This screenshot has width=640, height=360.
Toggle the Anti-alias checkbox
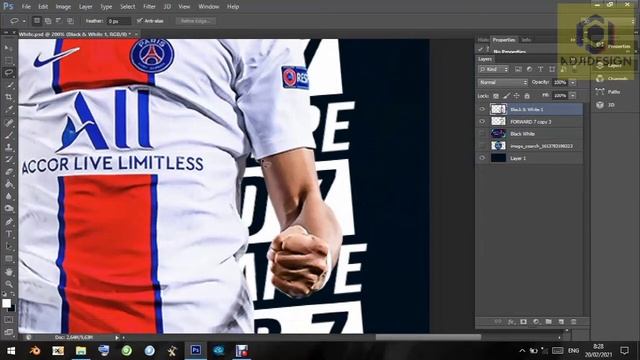(140, 20)
